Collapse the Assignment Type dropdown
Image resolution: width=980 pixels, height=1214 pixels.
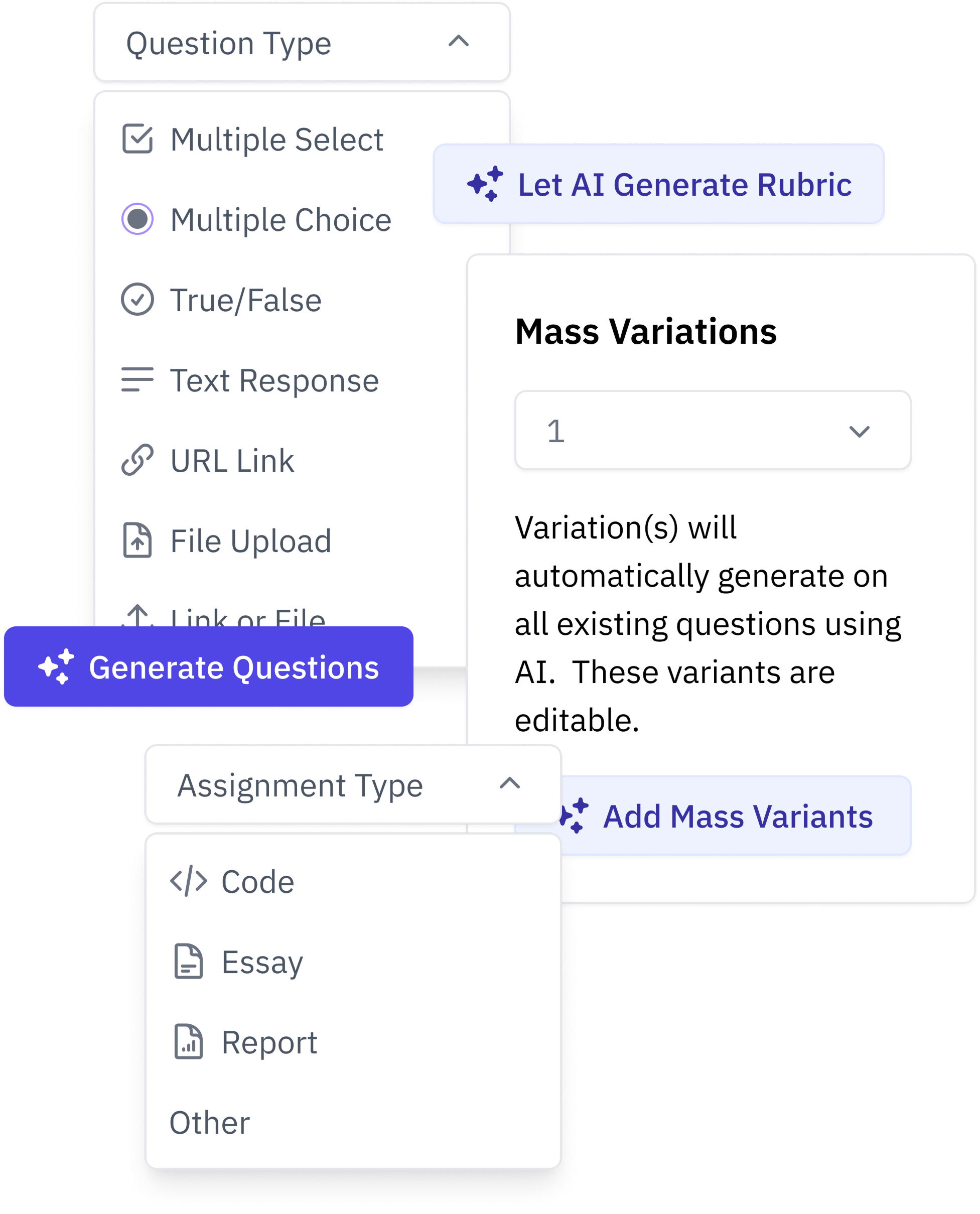tap(509, 785)
